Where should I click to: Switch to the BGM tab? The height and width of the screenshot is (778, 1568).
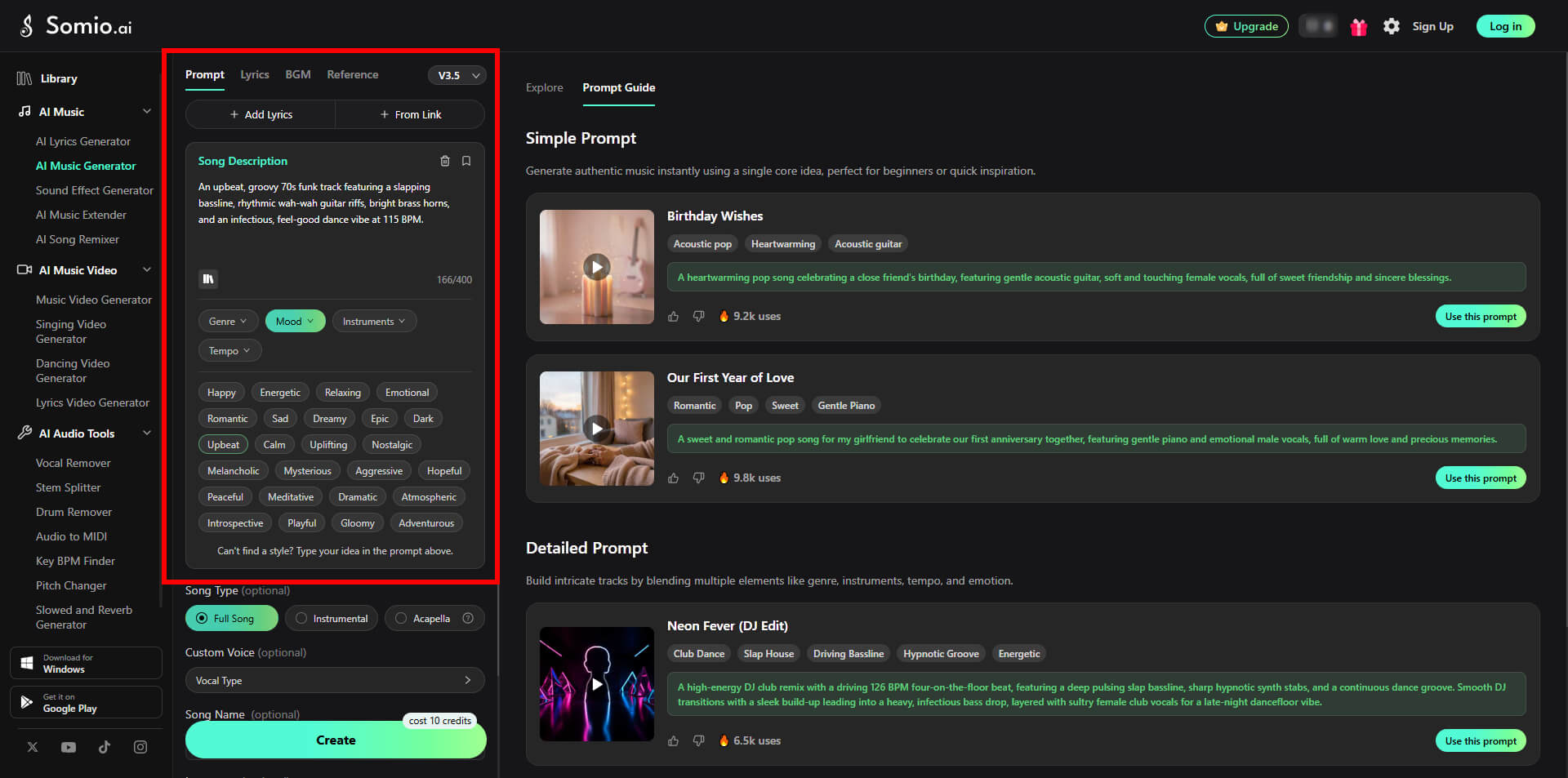[x=298, y=74]
